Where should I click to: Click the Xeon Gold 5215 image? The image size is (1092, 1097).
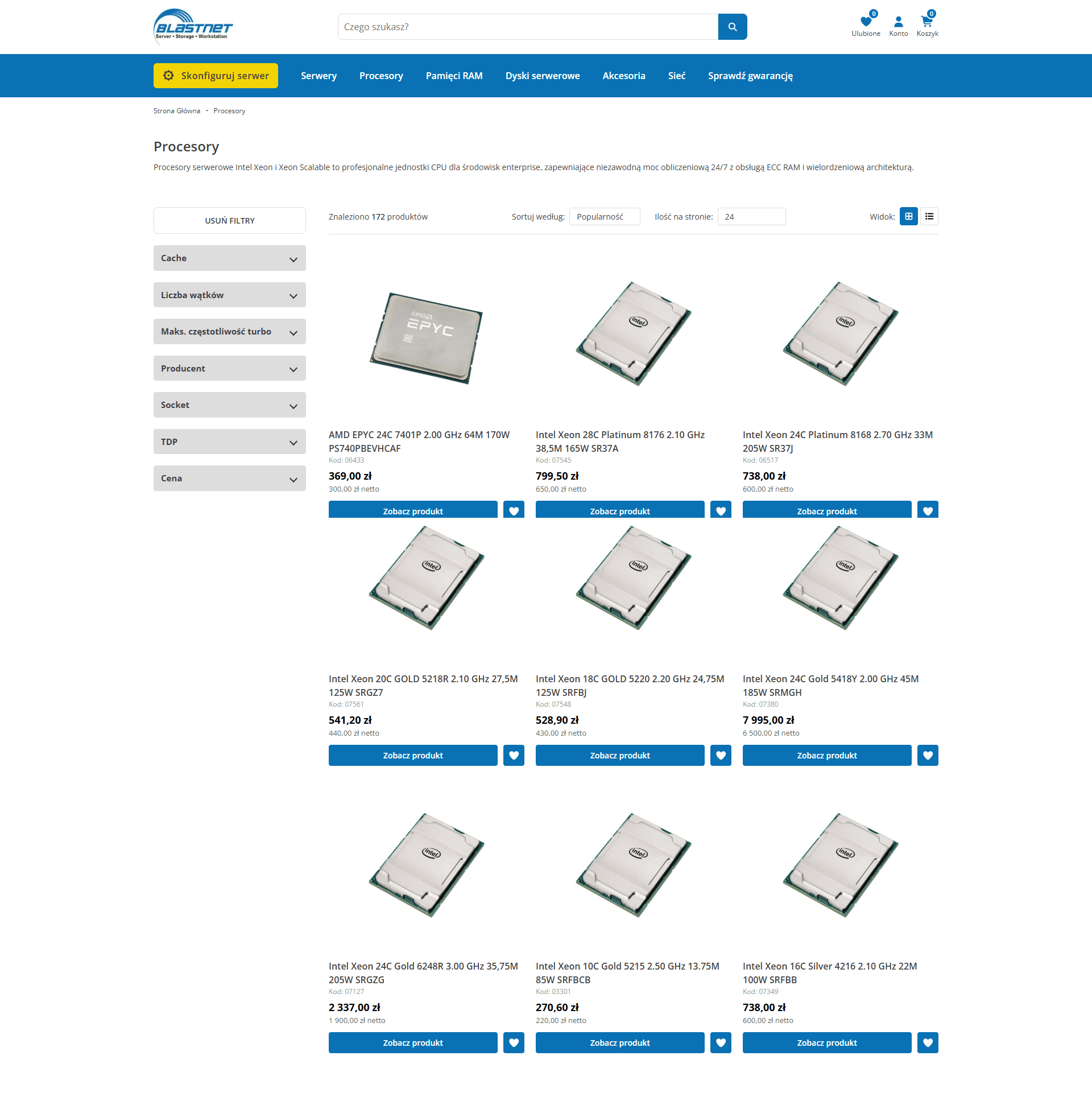(x=634, y=865)
